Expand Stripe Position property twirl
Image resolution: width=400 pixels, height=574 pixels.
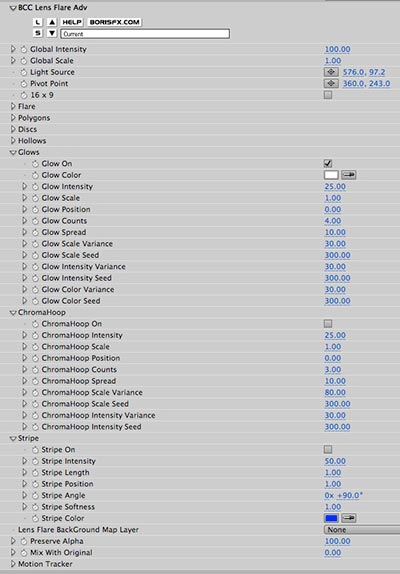tap(24, 484)
